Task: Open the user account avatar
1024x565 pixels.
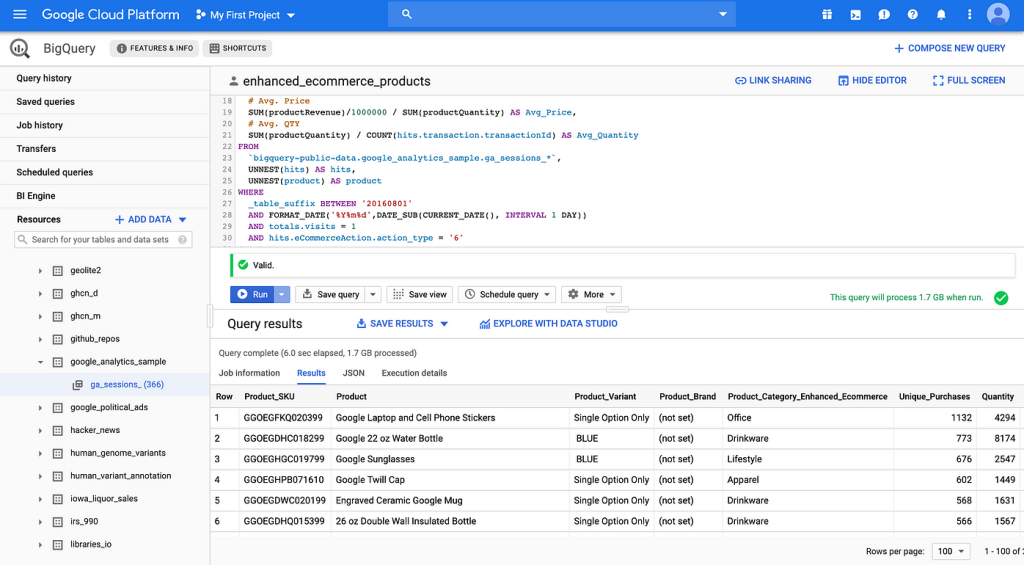Action: (x=998, y=14)
